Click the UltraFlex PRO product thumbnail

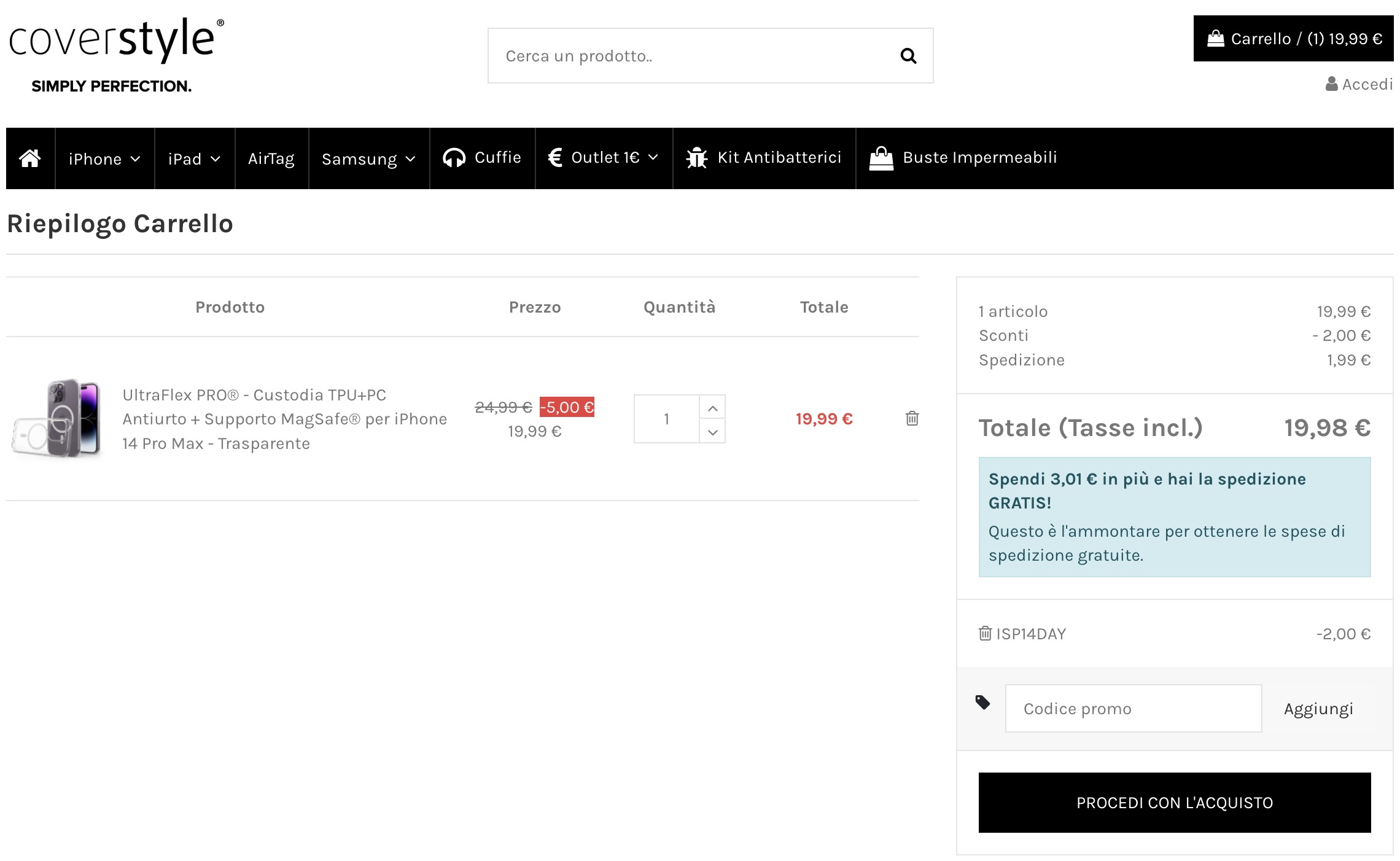[57, 418]
